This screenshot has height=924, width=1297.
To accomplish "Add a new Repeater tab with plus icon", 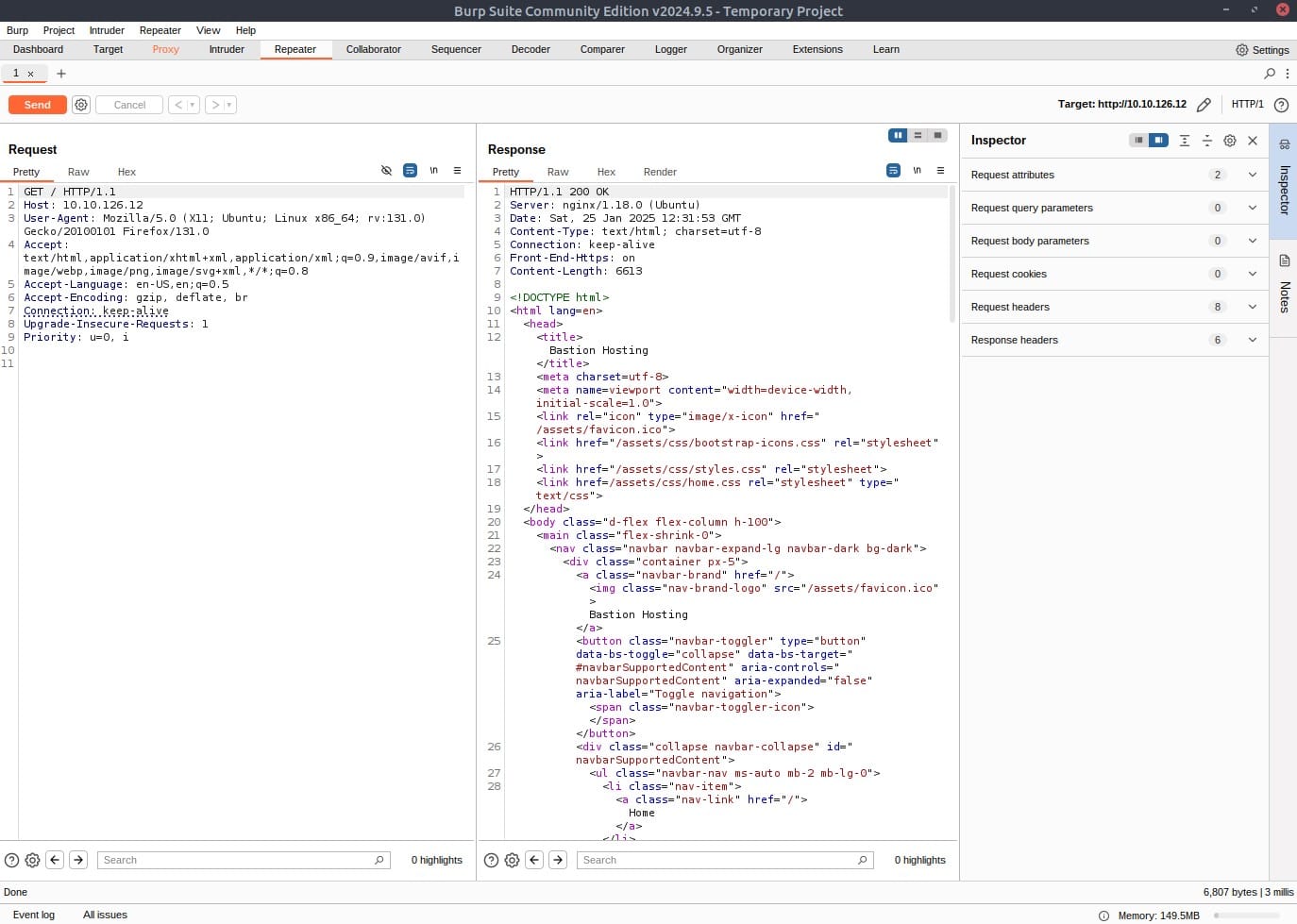I will (x=61, y=74).
